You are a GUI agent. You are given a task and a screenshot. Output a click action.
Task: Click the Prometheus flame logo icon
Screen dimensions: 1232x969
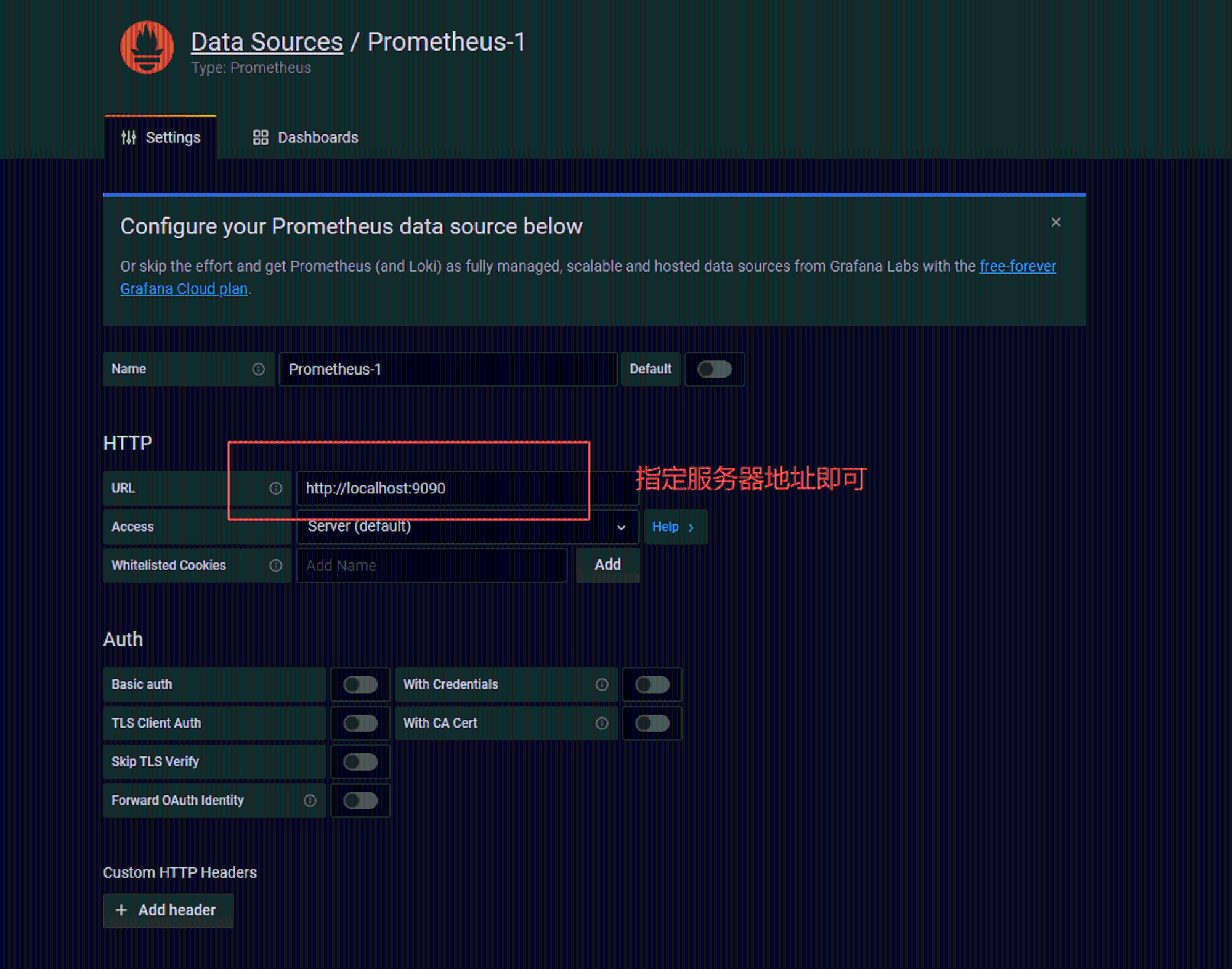pyautogui.click(x=147, y=47)
